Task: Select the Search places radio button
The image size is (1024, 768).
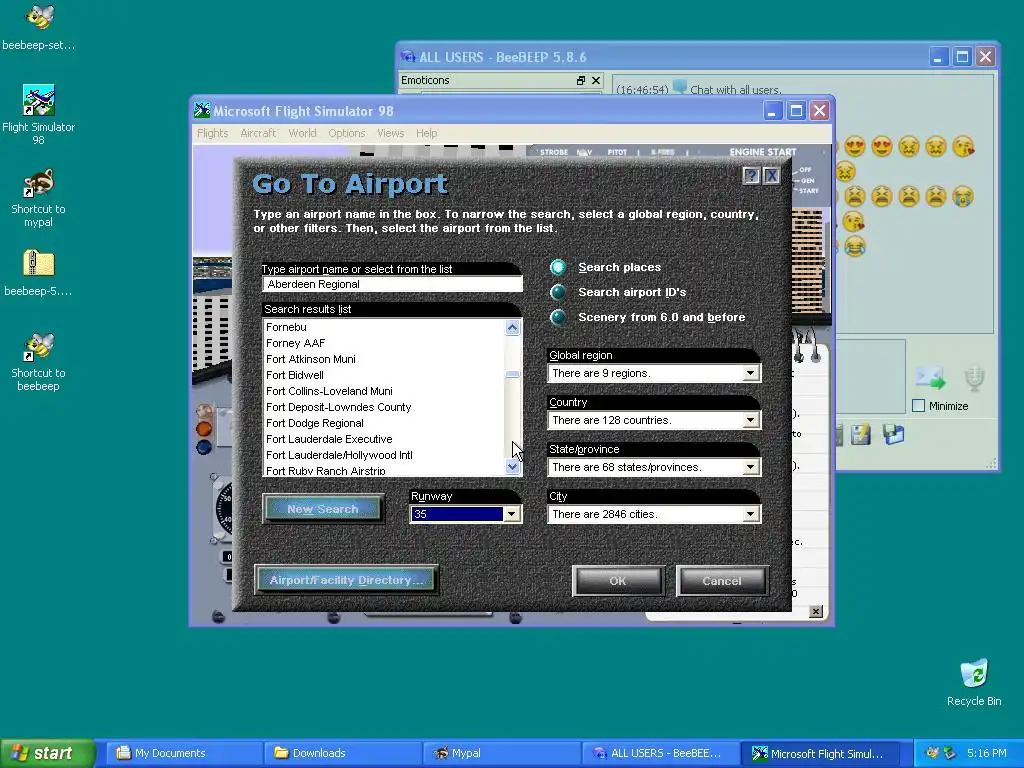Action: tap(558, 267)
